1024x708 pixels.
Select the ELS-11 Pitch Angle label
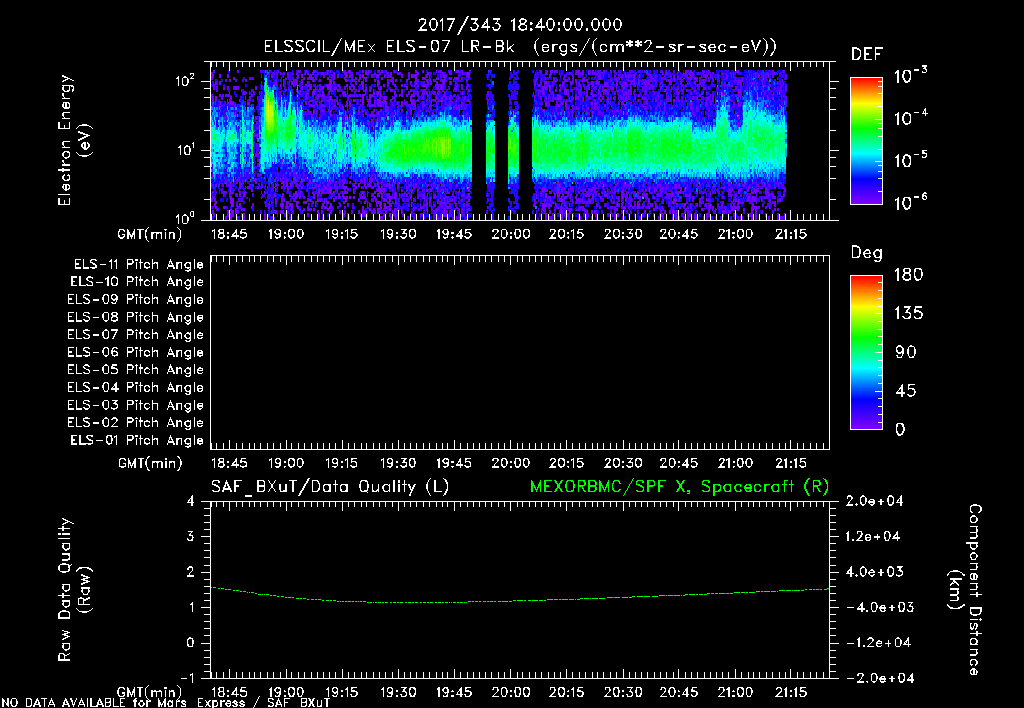tap(138, 265)
